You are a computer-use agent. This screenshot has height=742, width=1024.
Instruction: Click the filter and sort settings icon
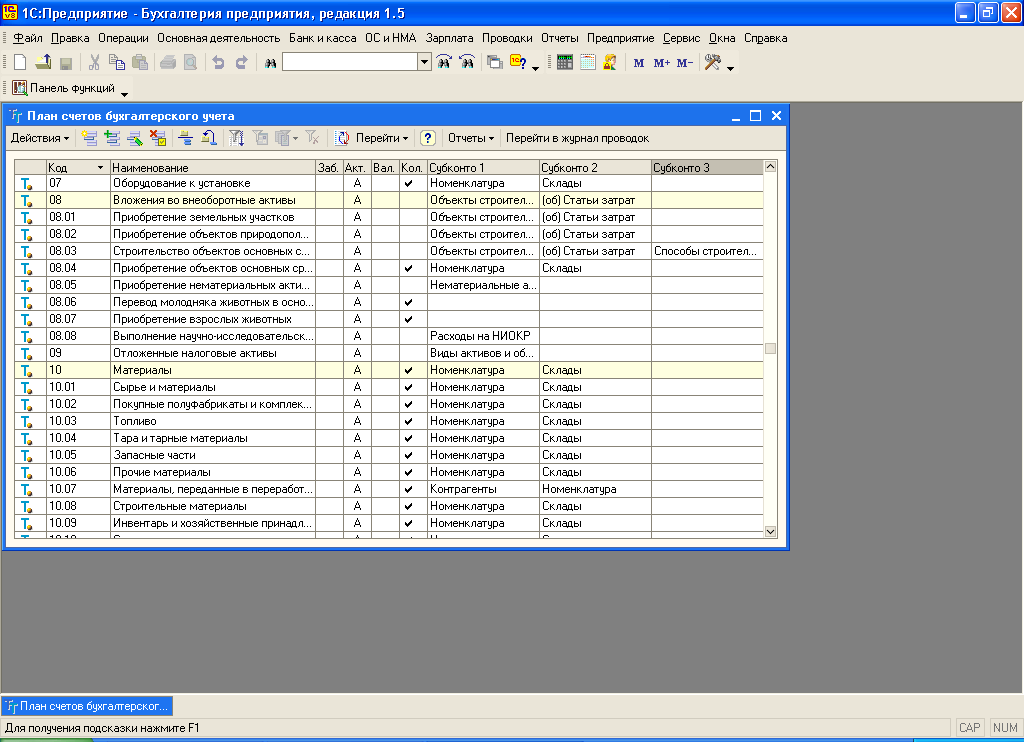coord(237,138)
